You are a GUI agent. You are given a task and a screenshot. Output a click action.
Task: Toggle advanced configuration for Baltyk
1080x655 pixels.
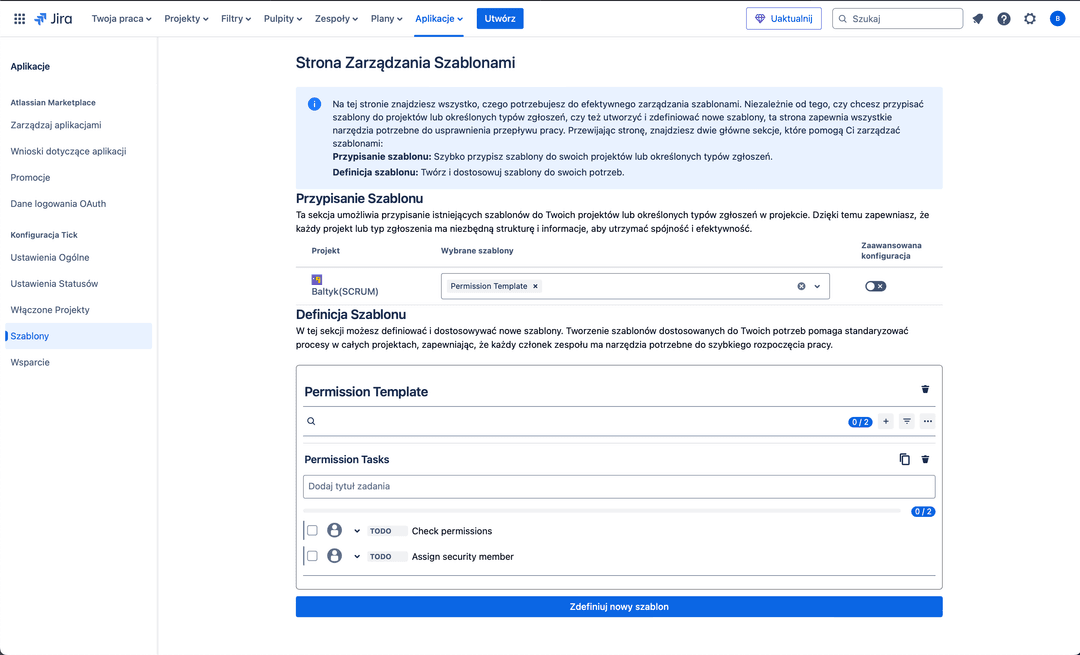[875, 286]
